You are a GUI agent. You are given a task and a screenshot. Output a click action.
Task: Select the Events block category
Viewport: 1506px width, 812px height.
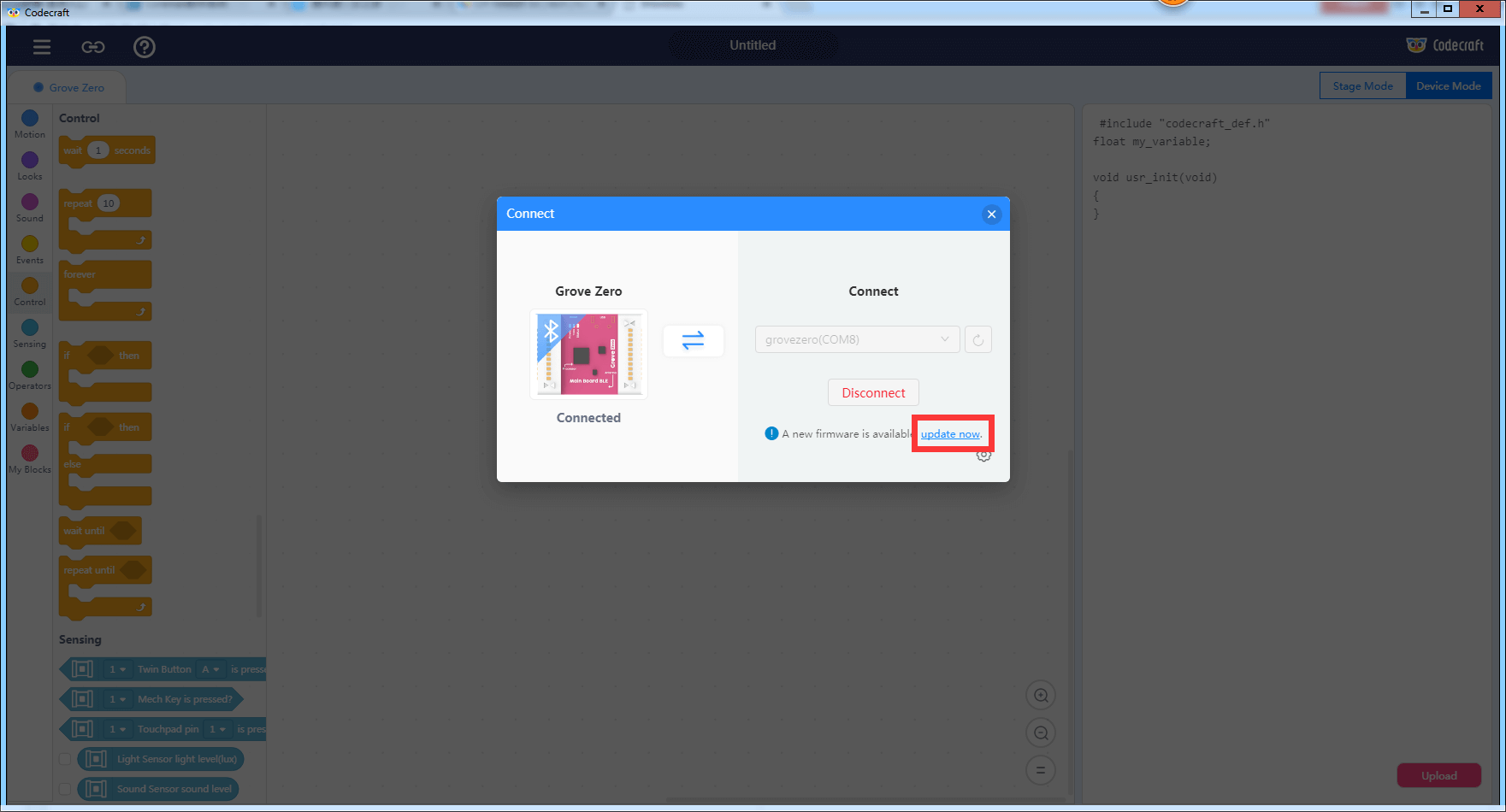point(30,250)
